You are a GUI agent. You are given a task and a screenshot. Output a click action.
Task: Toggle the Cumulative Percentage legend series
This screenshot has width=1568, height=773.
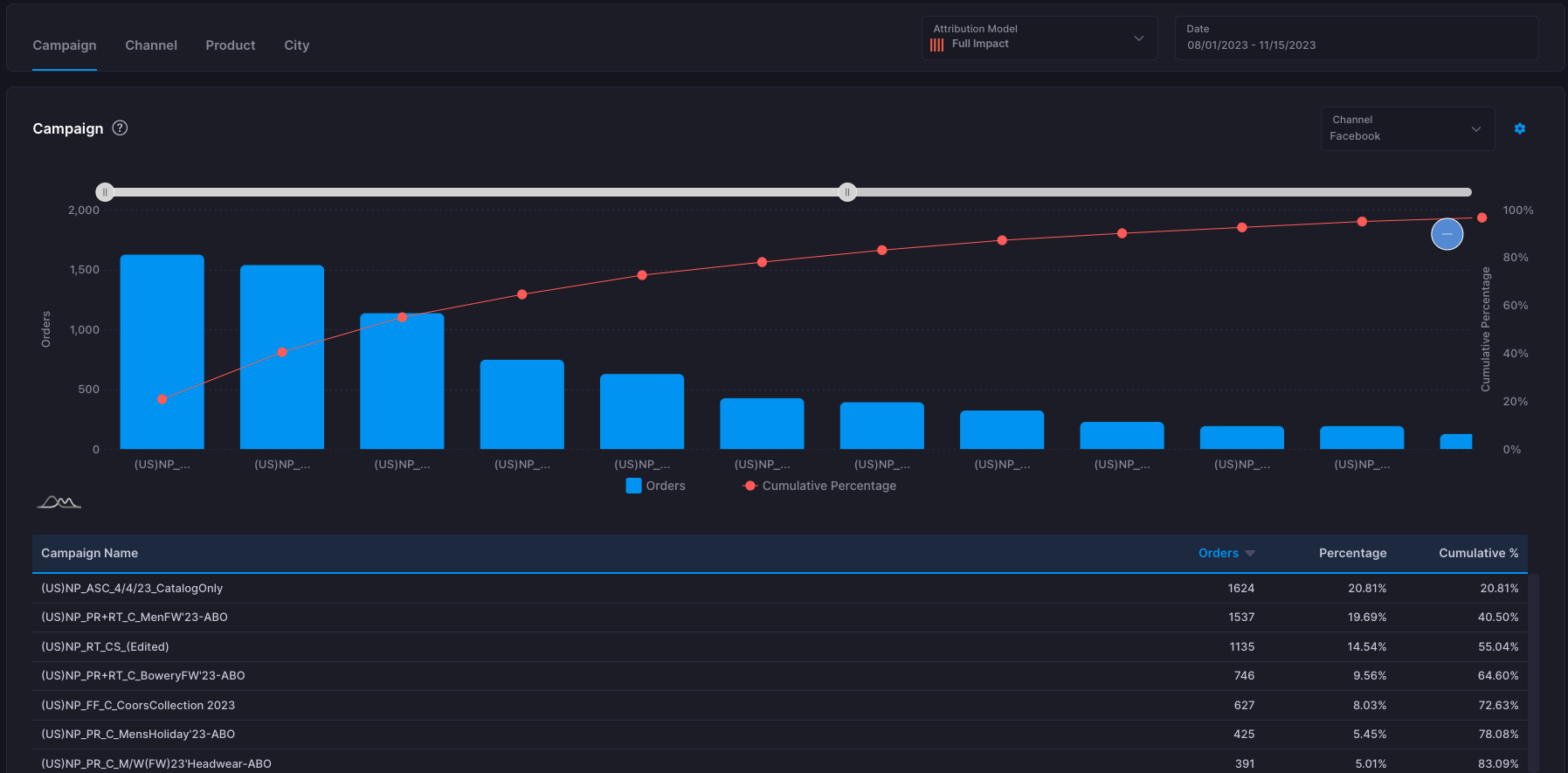819,486
